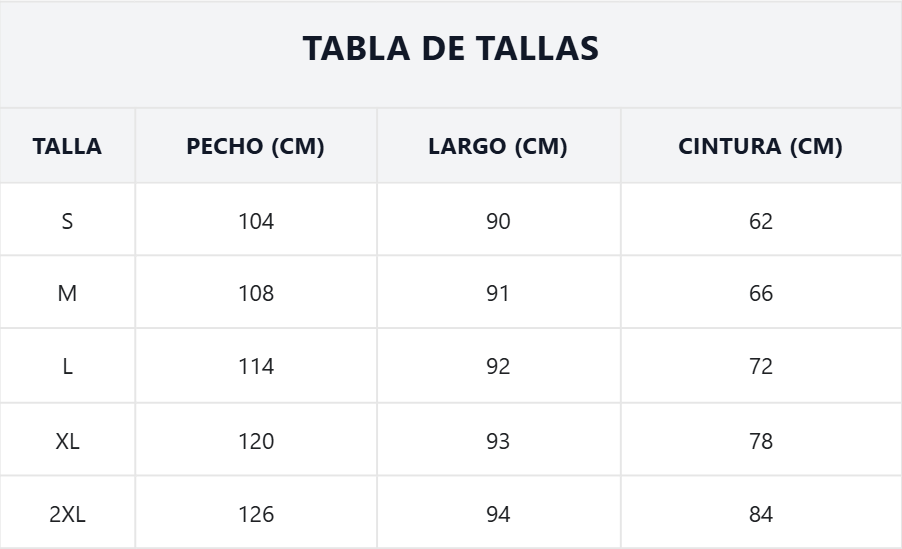Click the size M row label
Image resolution: width=902 pixels, height=549 pixels.
point(67,294)
